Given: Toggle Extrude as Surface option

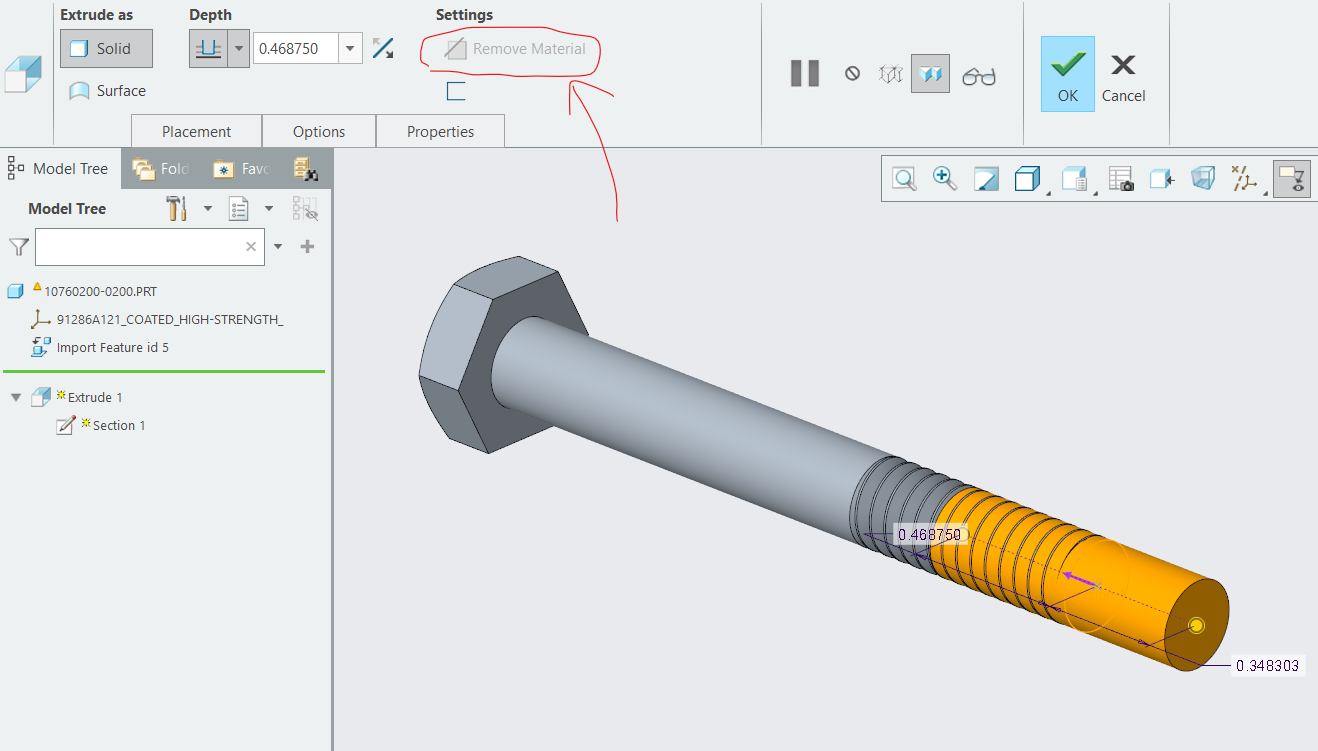Looking at the screenshot, I should point(107,91).
